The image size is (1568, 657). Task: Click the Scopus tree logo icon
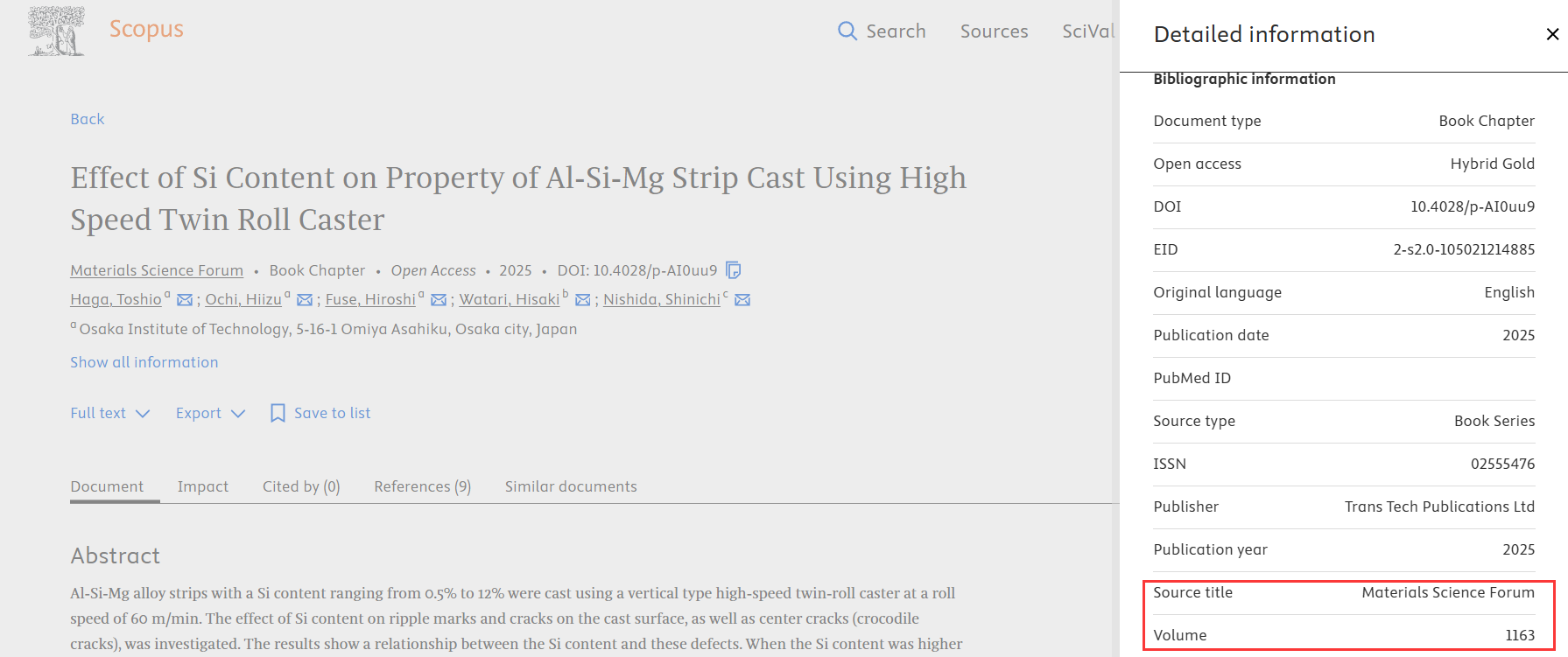pyautogui.click(x=56, y=31)
